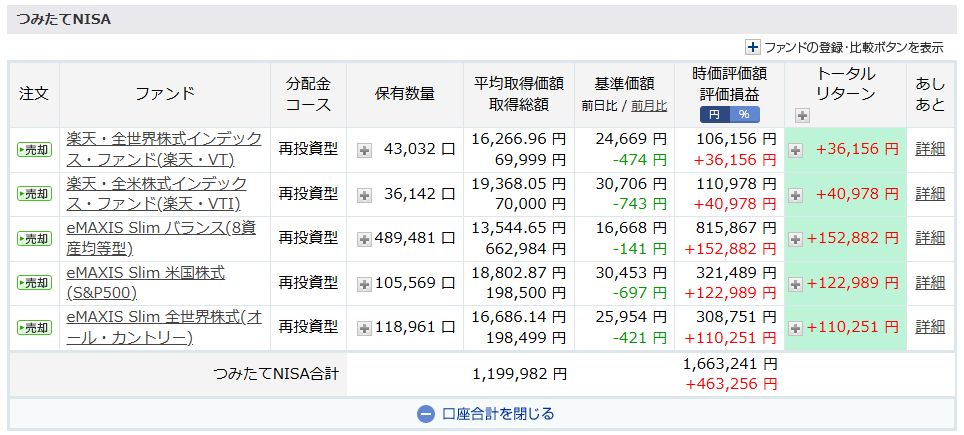
Task: Open 楽天・全米株式インデックス・ファンド link
Action: coord(157,194)
